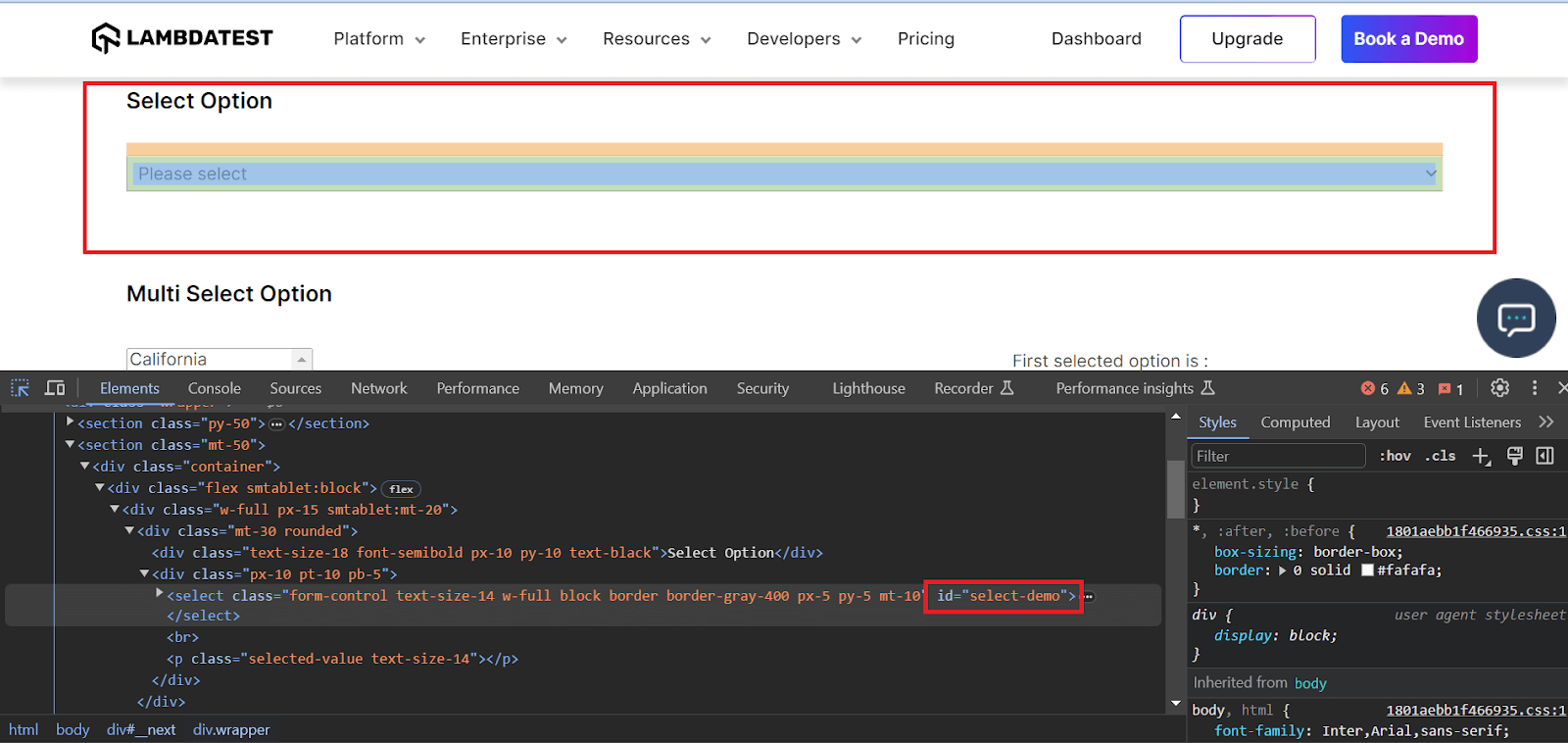Image resolution: width=1568 pixels, height=743 pixels.
Task: Open the Security tab
Action: [x=762, y=388]
